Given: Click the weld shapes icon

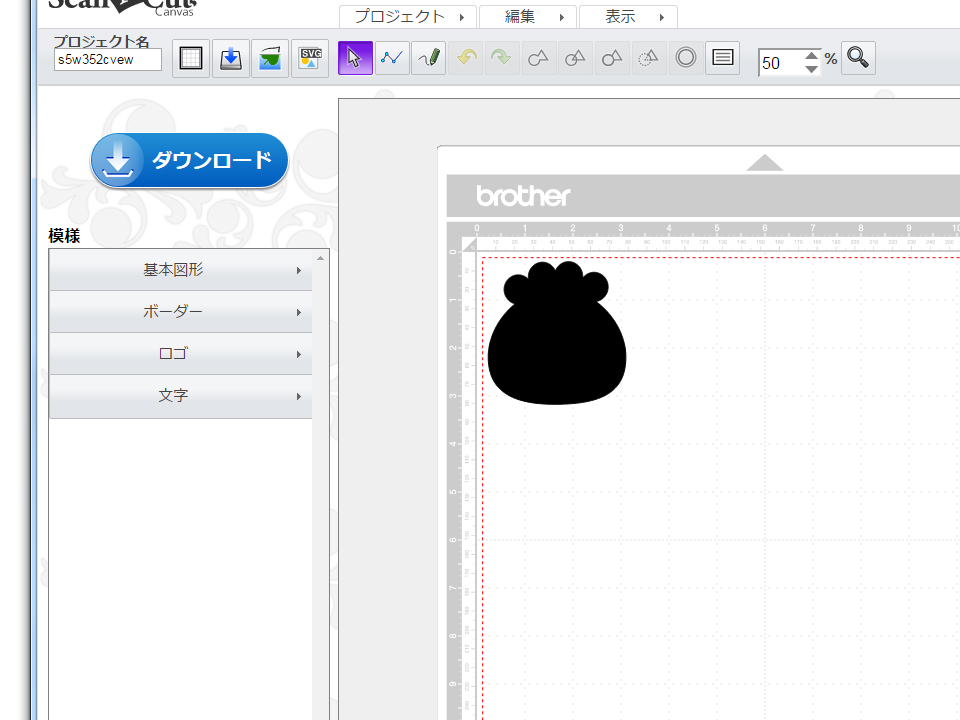Looking at the screenshot, I should coord(539,58).
